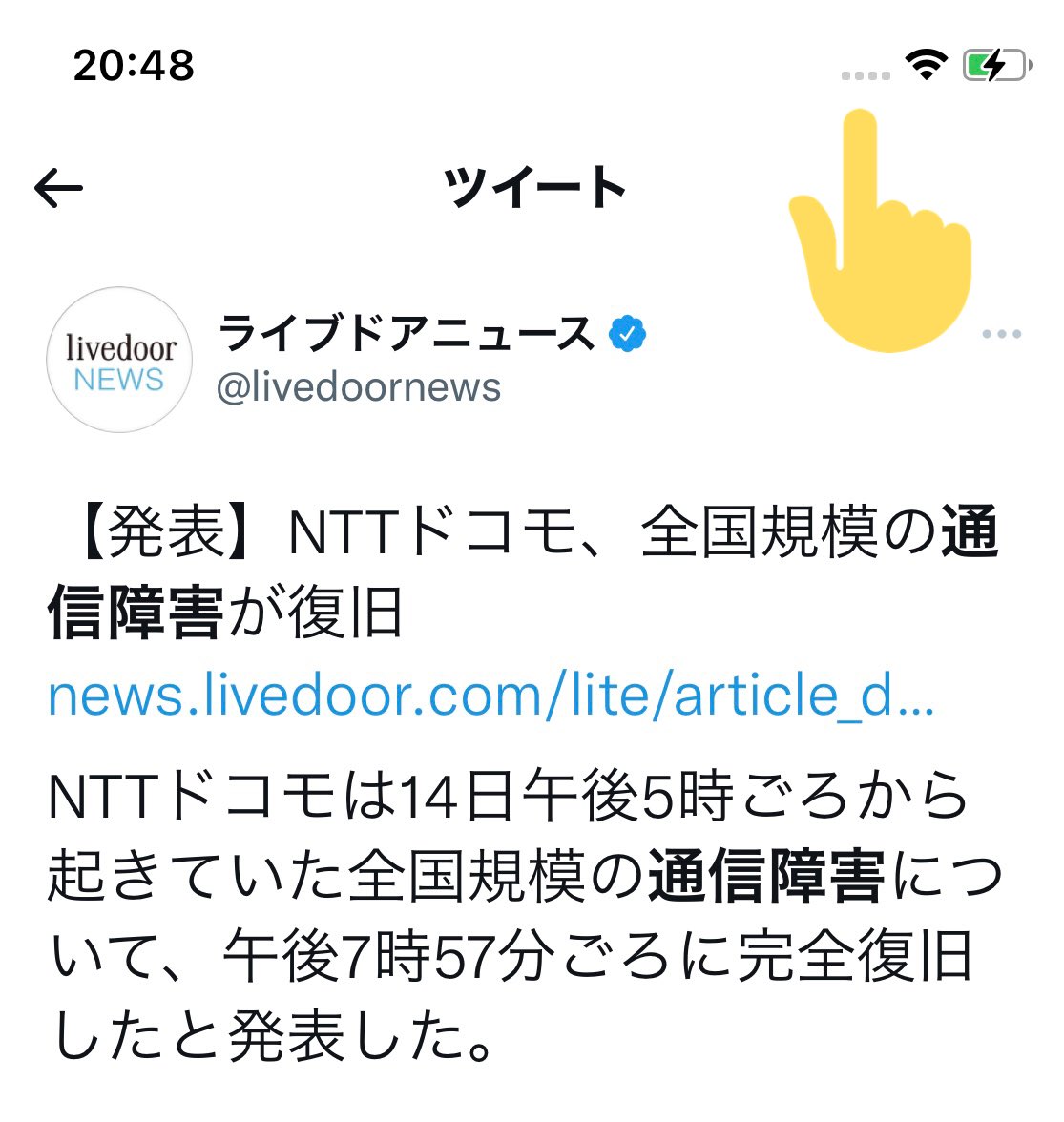
Task: Tap the が復旧 text ending the headline
Action: point(314,612)
